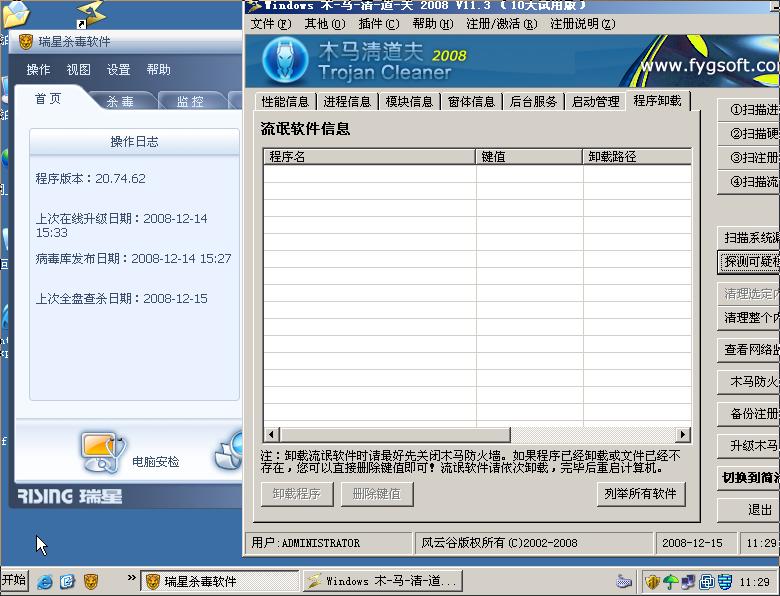Click the 木马防火 button on the right panel
This screenshot has width=780, height=596.
(x=749, y=382)
